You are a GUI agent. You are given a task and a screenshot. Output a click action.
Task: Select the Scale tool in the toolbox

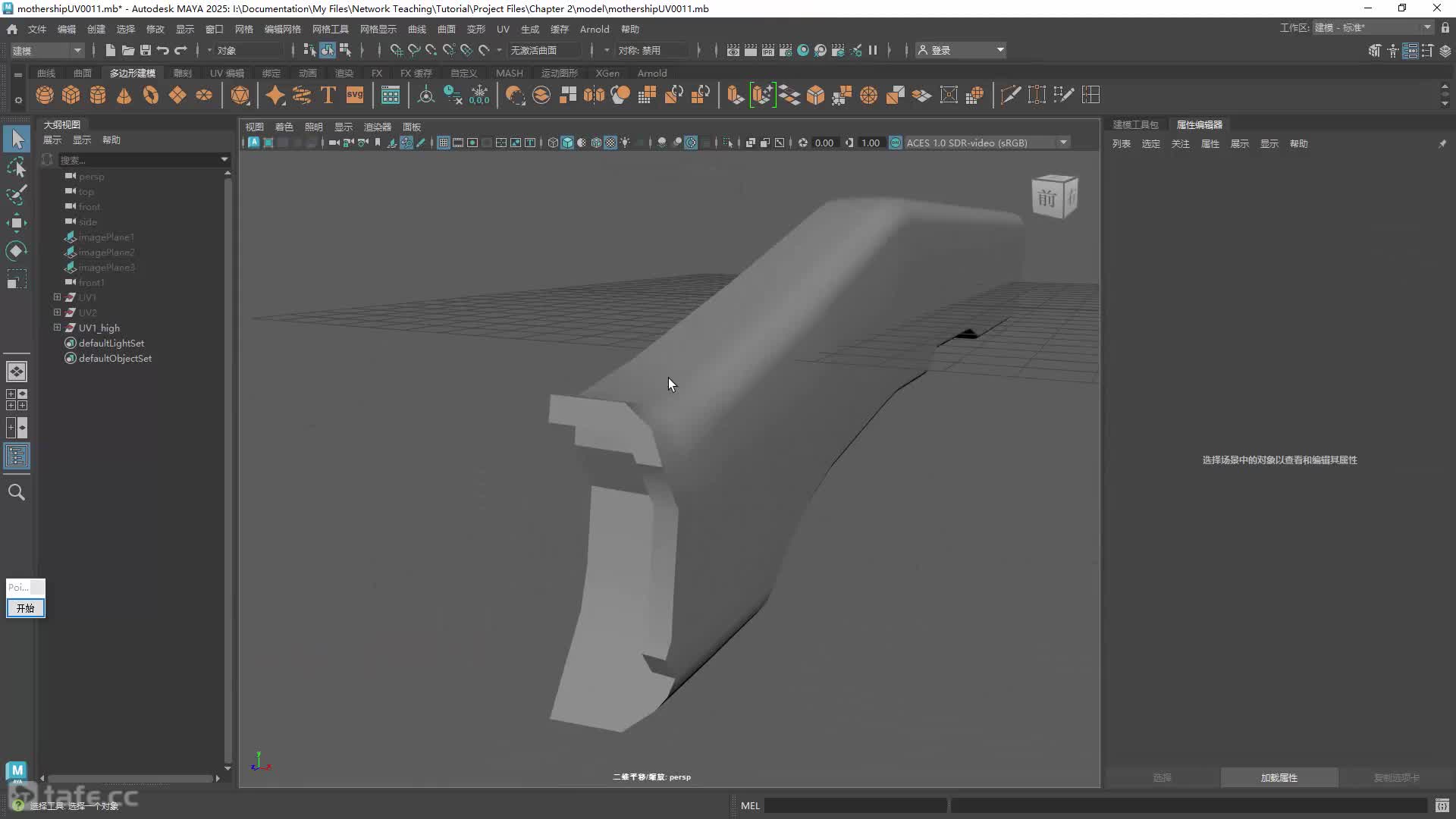[x=17, y=279]
